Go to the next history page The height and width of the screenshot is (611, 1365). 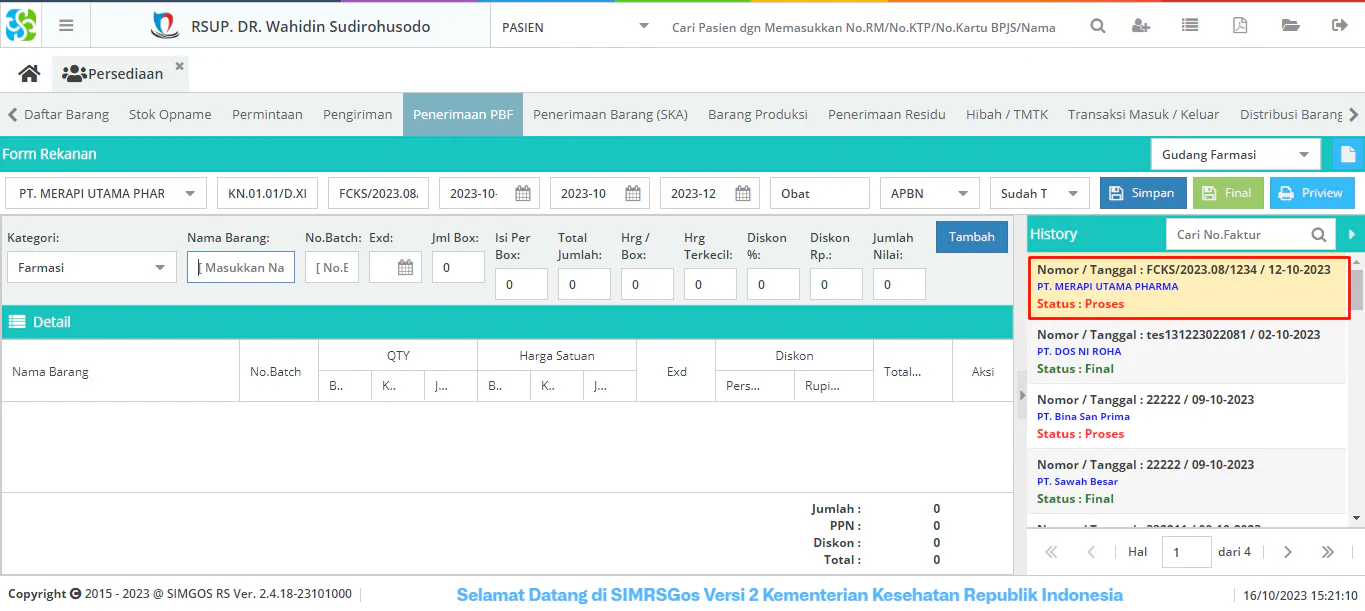coord(1288,552)
